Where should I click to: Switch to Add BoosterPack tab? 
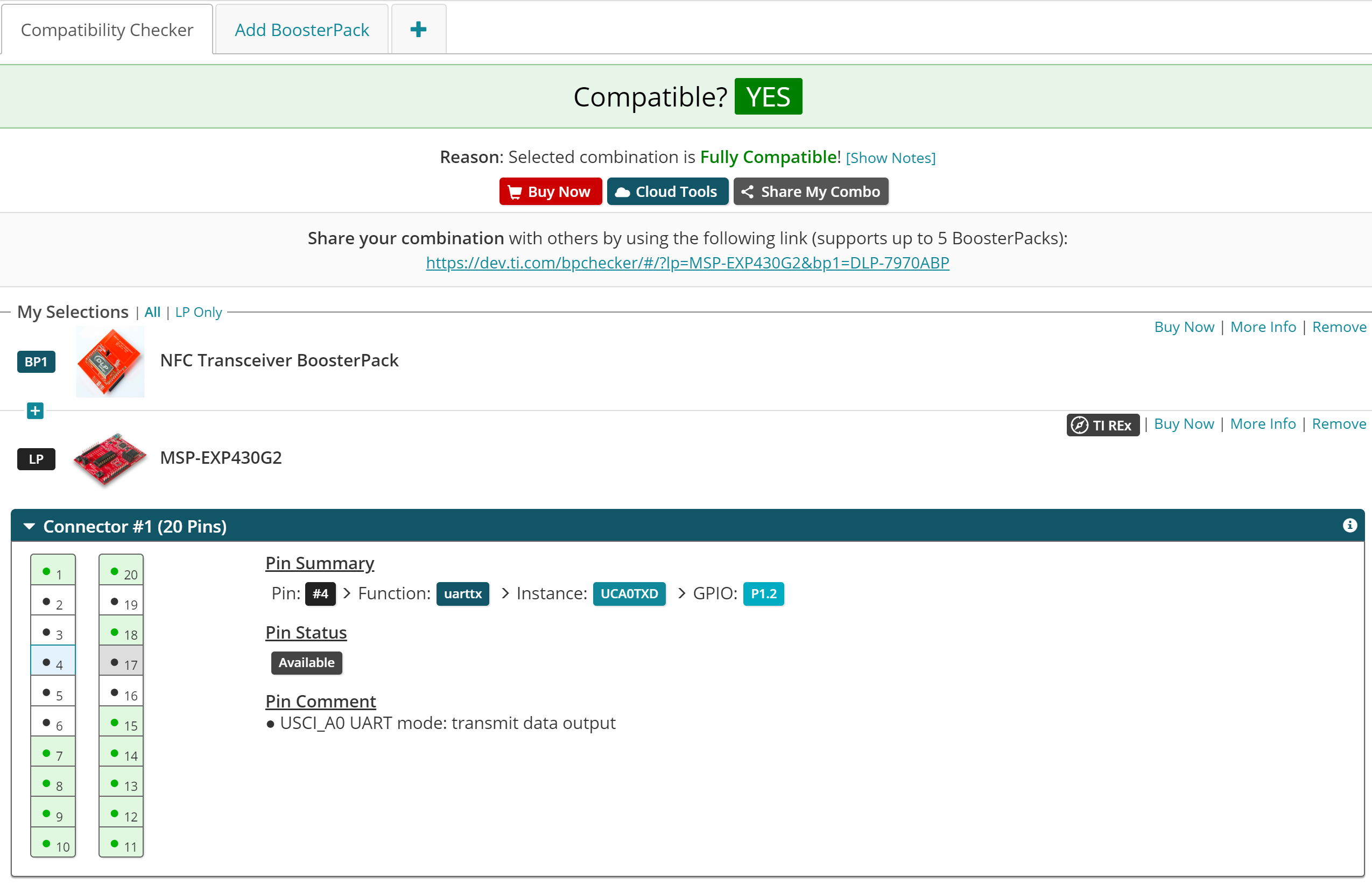coord(301,30)
